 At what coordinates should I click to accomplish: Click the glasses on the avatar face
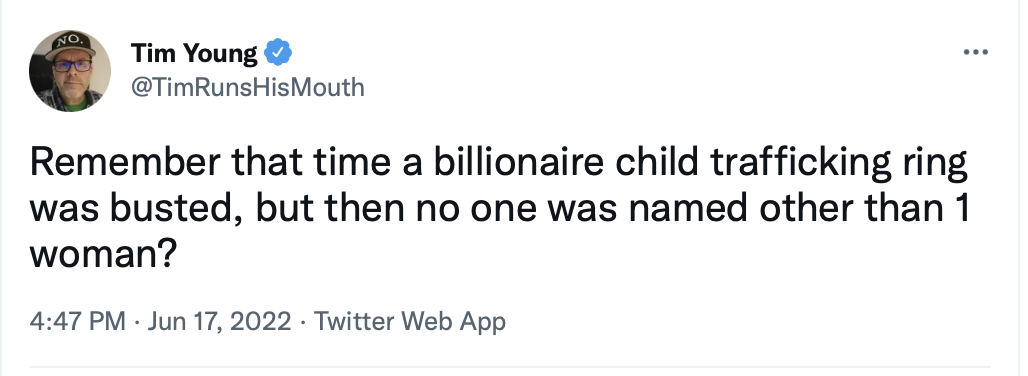(72, 66)
